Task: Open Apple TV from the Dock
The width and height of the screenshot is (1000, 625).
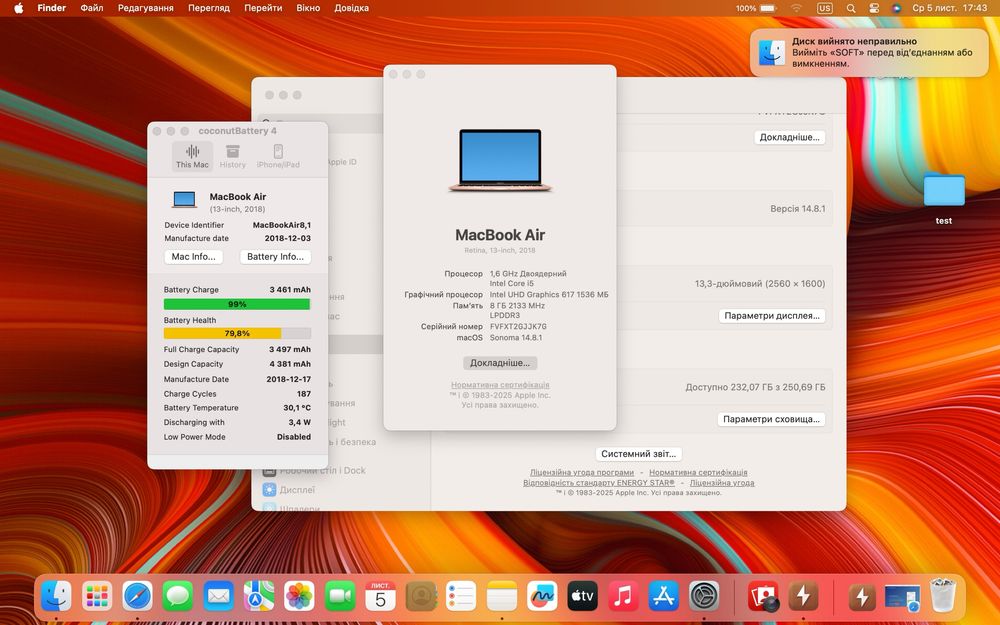Action: [x=583, y=597]
